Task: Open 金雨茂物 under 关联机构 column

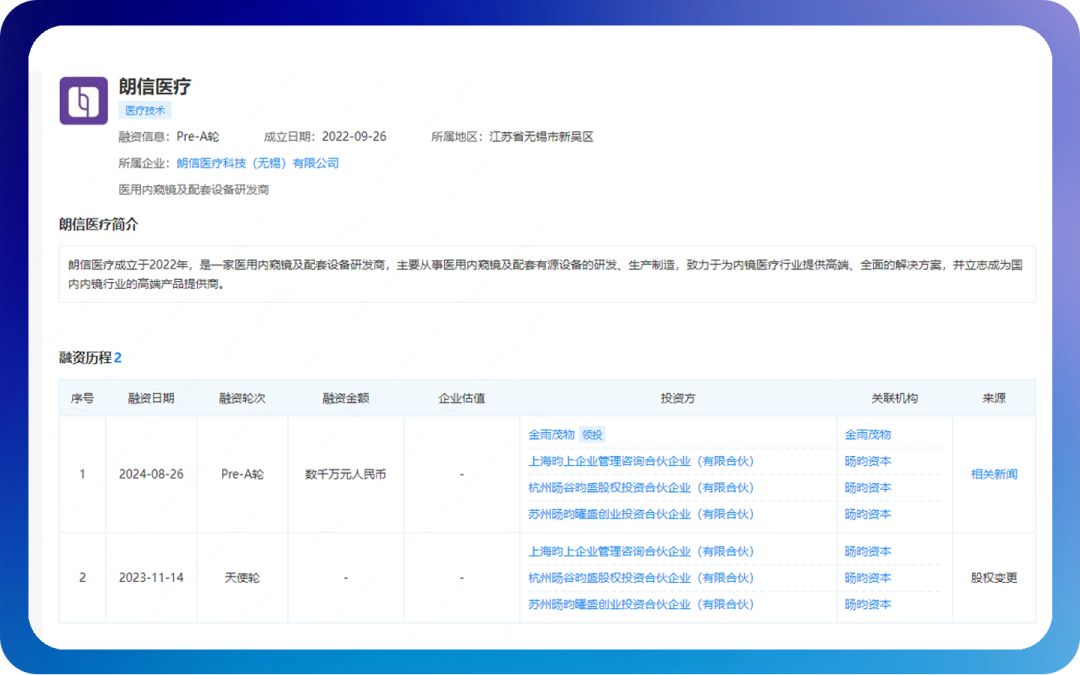Action: 868,435
